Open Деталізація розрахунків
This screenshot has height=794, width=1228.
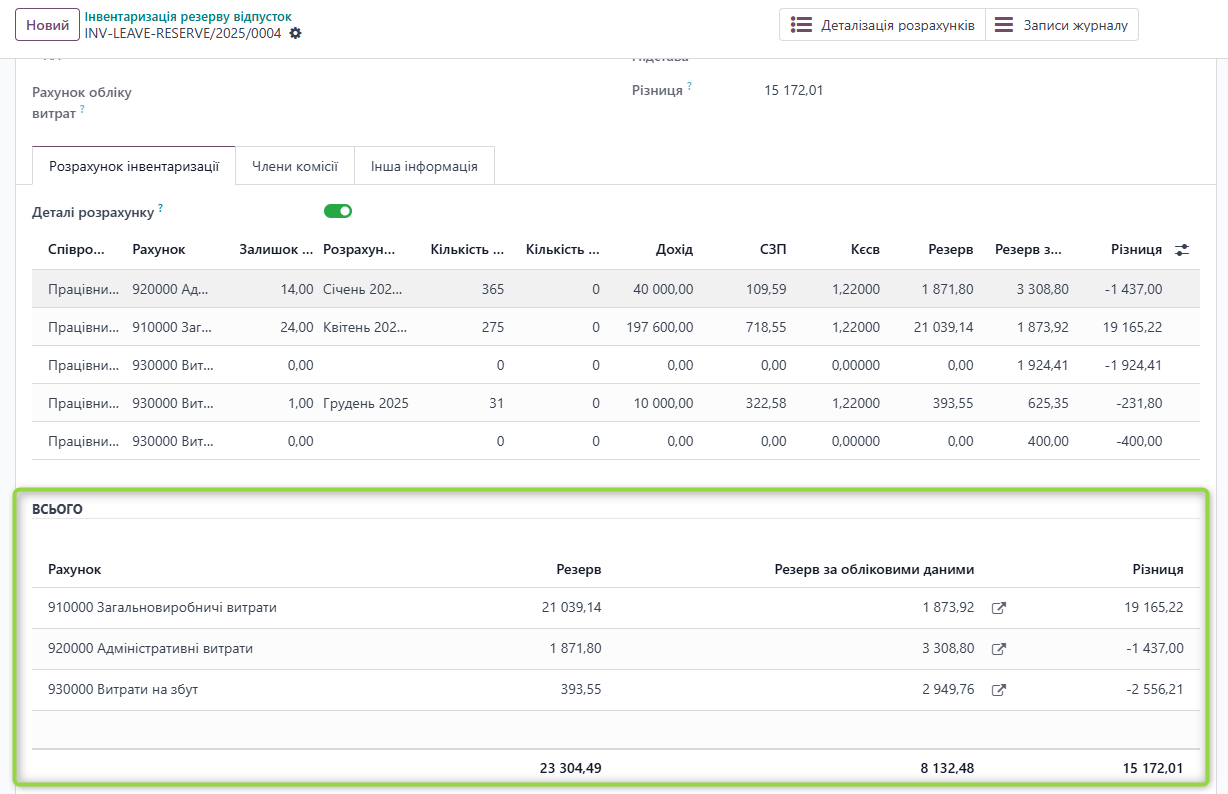[882, 25]
